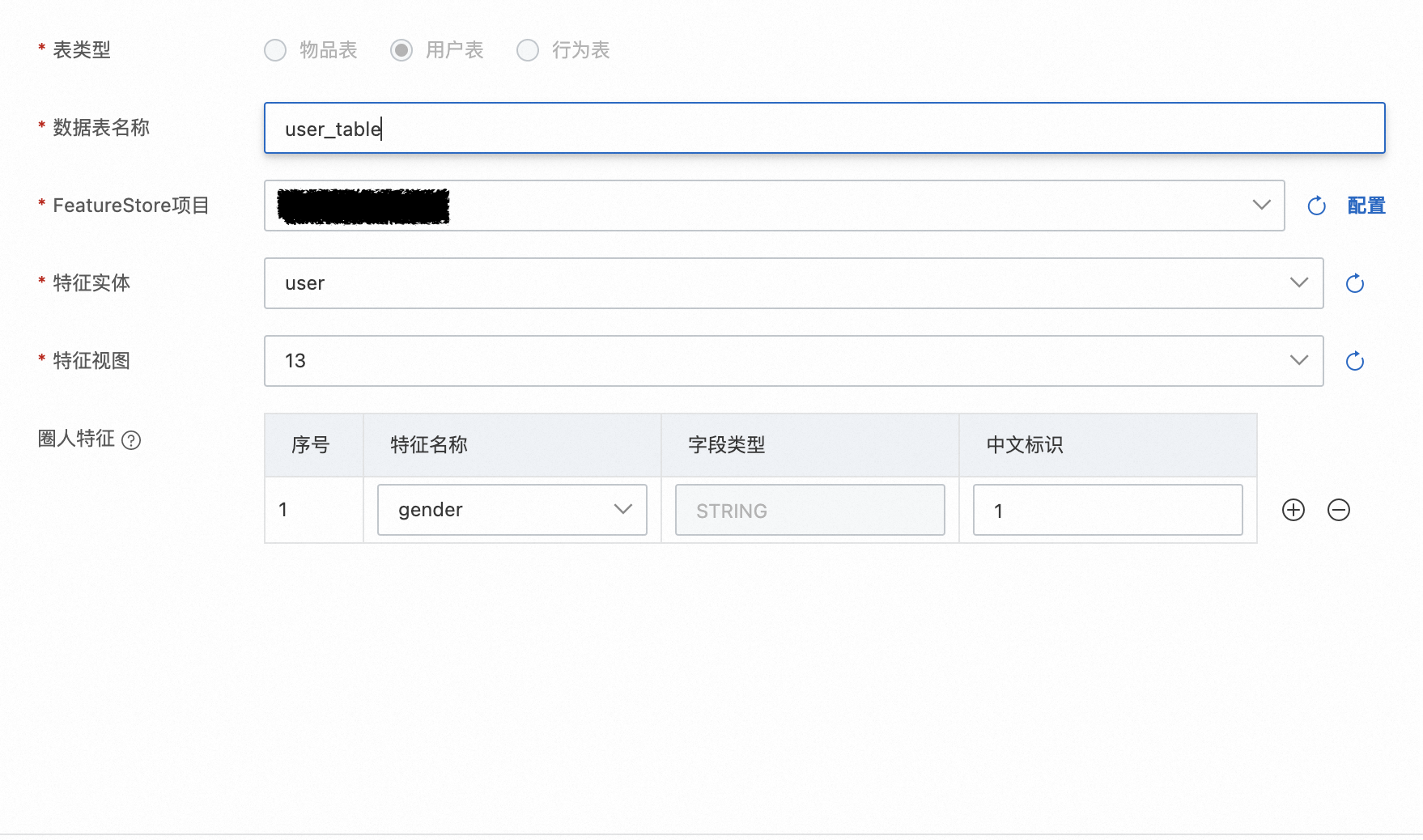Refresh the FeatureStore项目 list
The width and height of the screenshot is (1423, 840).
tap(1317, 206)
